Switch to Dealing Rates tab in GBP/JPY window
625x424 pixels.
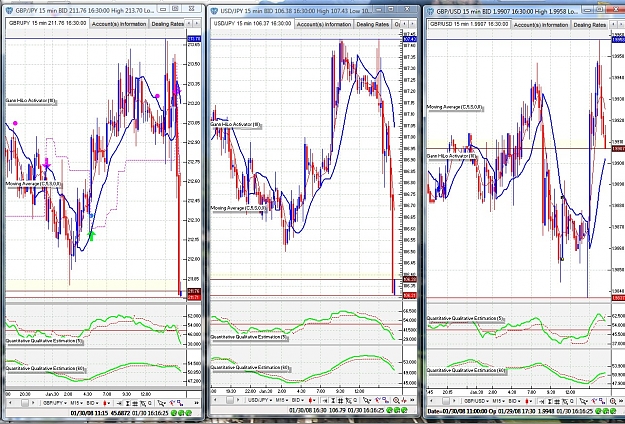tap(167, 24)
